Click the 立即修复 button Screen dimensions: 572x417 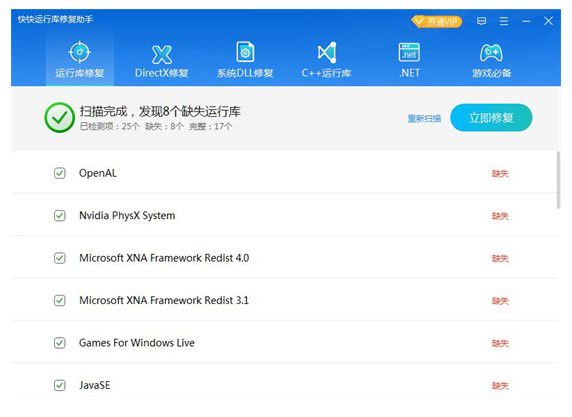(491, 117)
